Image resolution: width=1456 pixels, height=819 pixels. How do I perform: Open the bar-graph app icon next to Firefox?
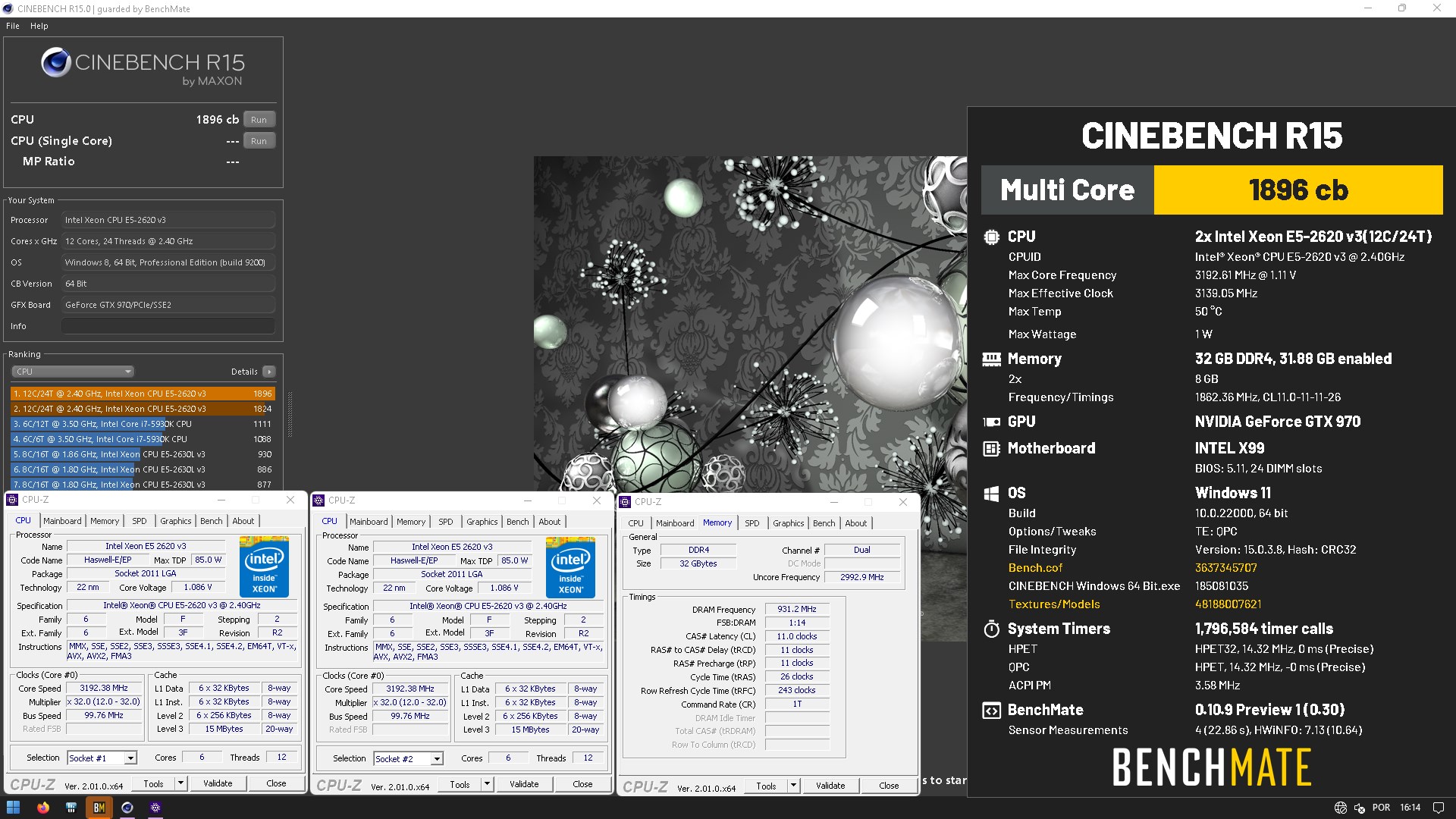coord(71,808)
